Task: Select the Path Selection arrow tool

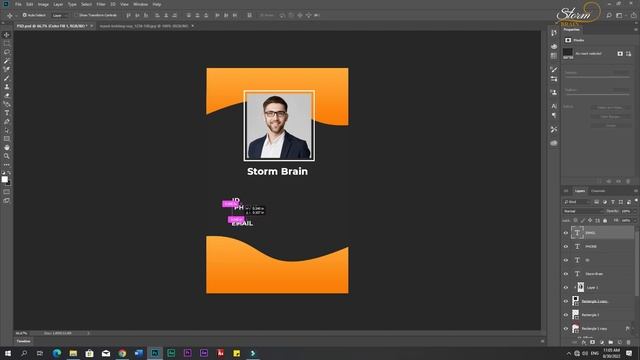Action: point(7,130)
